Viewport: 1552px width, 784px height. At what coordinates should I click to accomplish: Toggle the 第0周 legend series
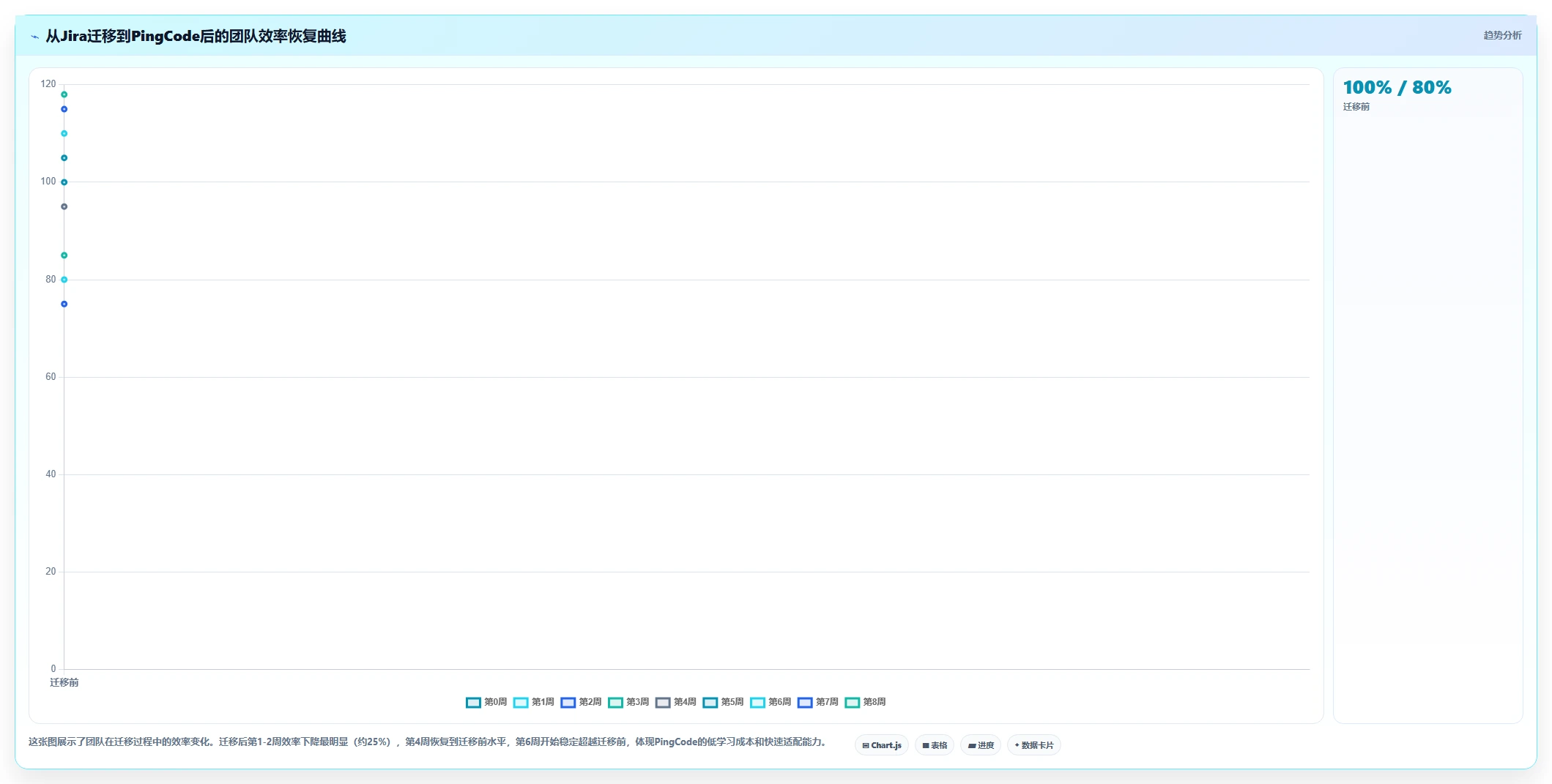pyautogui.click(x=486, y=702)
